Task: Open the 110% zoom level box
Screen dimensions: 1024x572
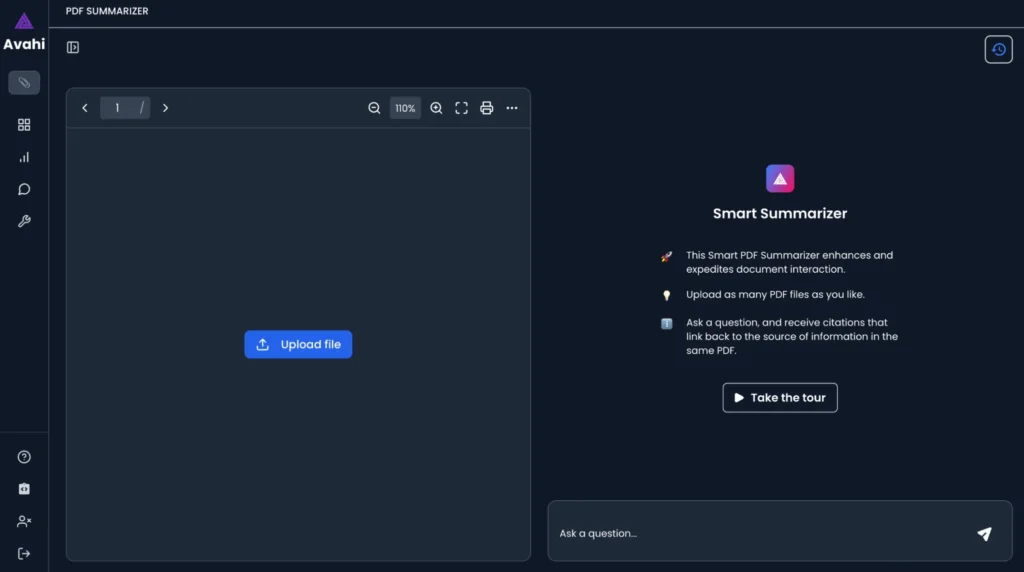Action: (x=405, y=108)
